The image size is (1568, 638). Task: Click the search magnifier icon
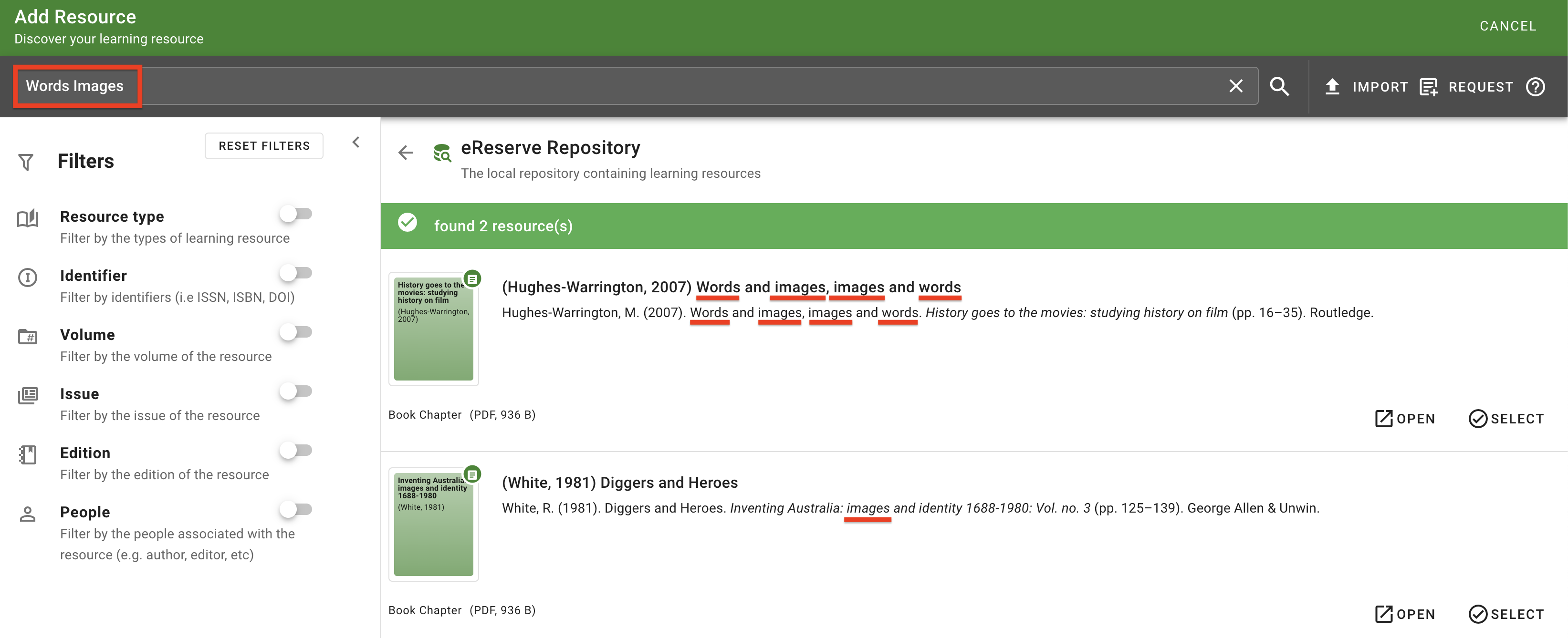[1279, 86]
